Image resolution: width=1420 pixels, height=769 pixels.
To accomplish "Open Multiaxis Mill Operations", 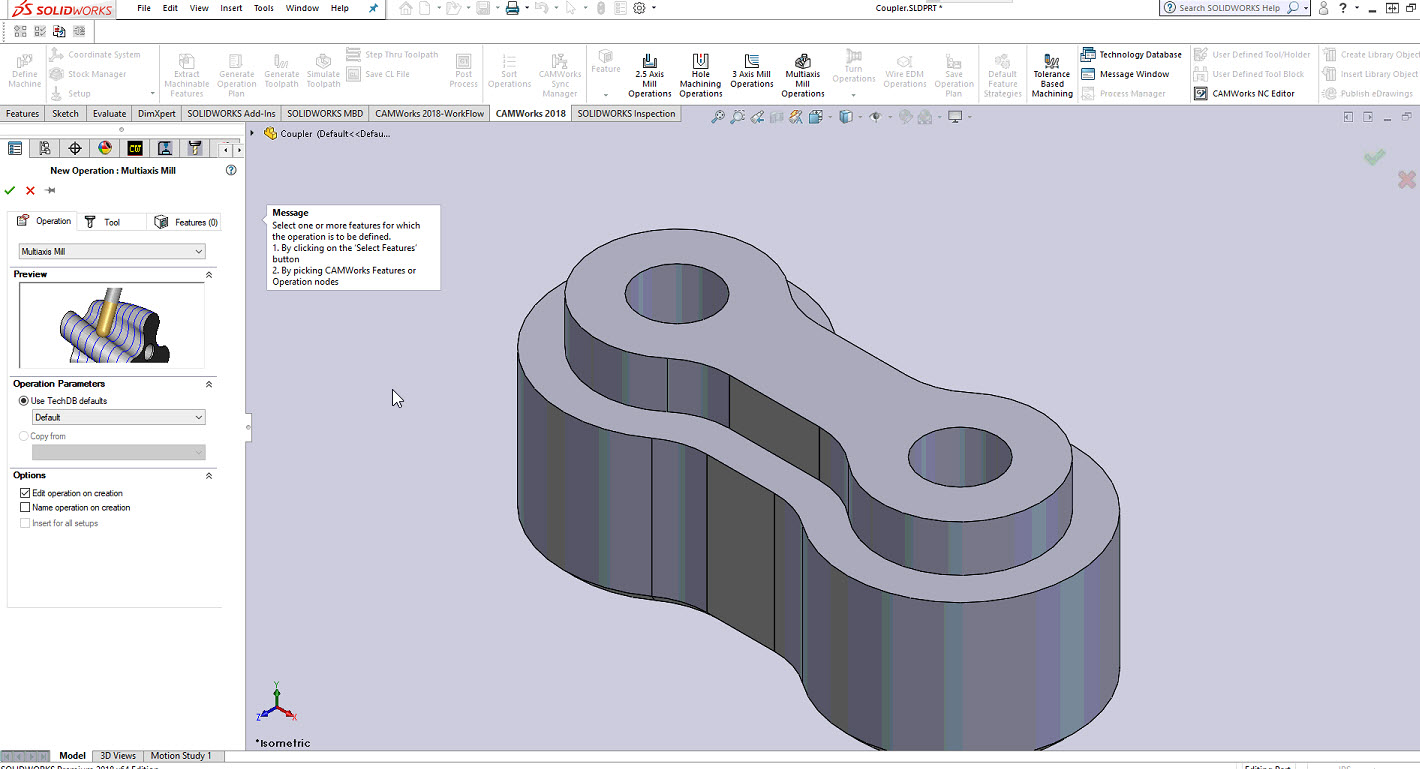I will [803, 75].
